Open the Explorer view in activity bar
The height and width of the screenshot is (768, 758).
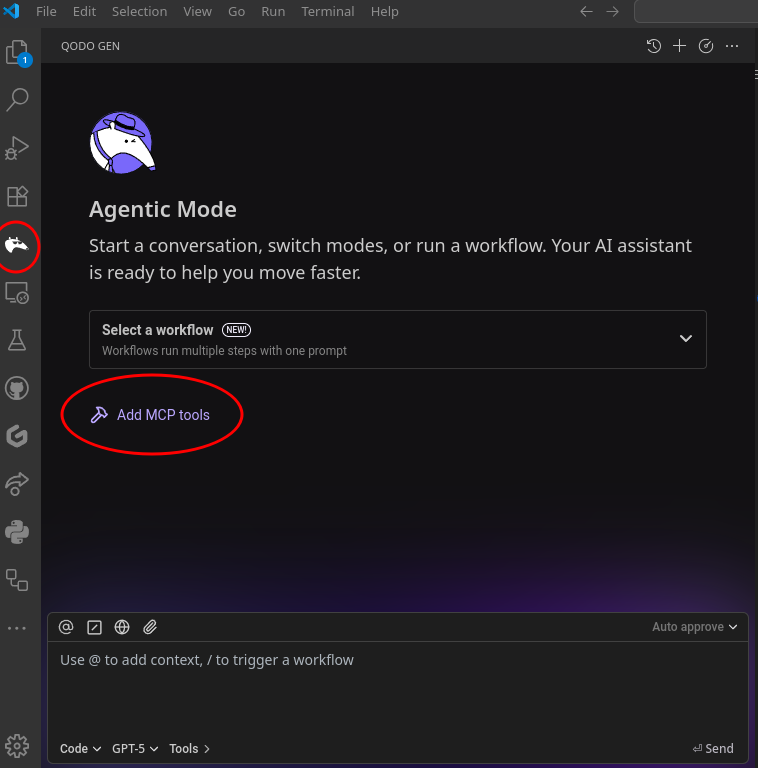pos(18,52)
